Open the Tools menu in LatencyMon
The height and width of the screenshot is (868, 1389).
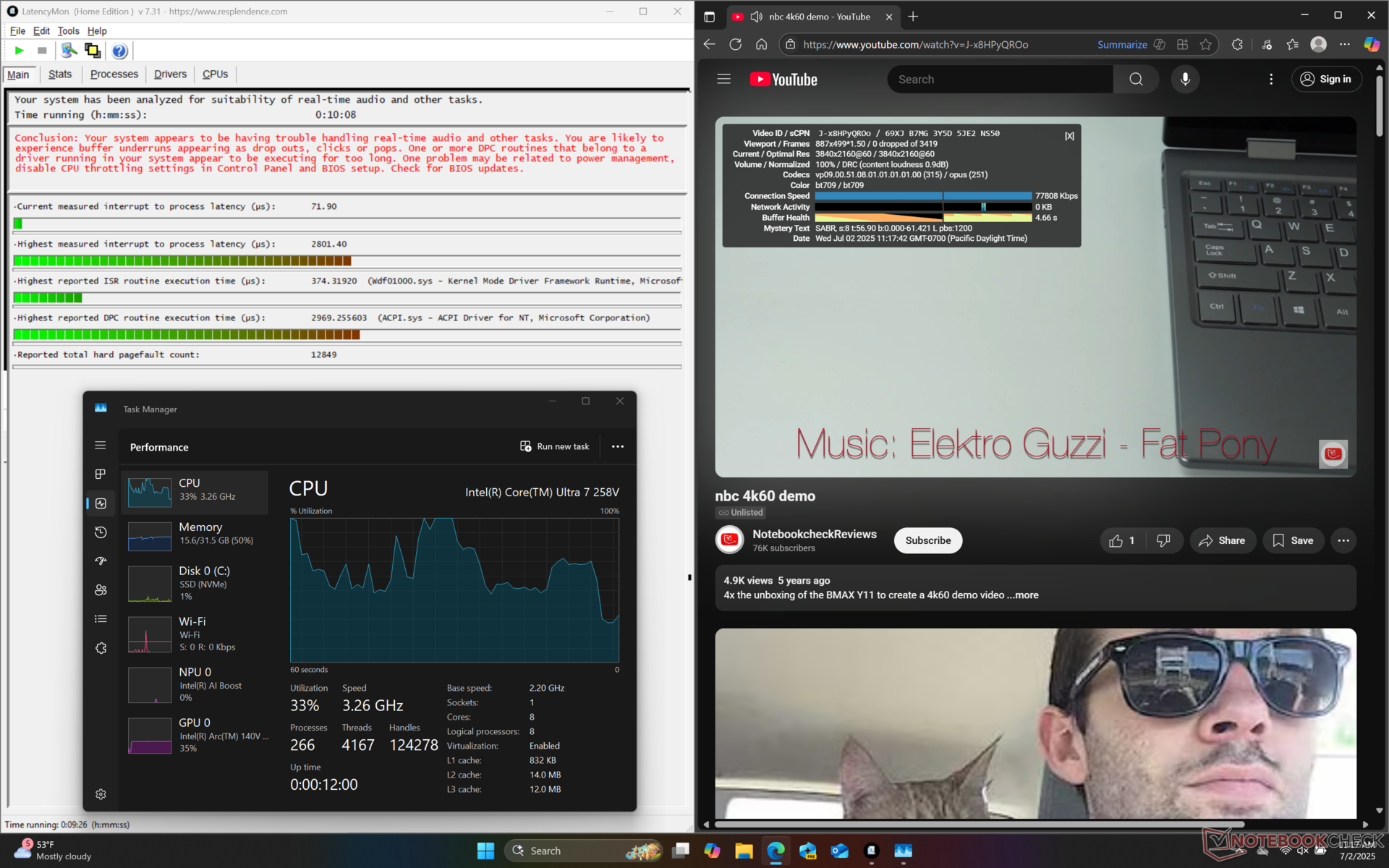68,31
